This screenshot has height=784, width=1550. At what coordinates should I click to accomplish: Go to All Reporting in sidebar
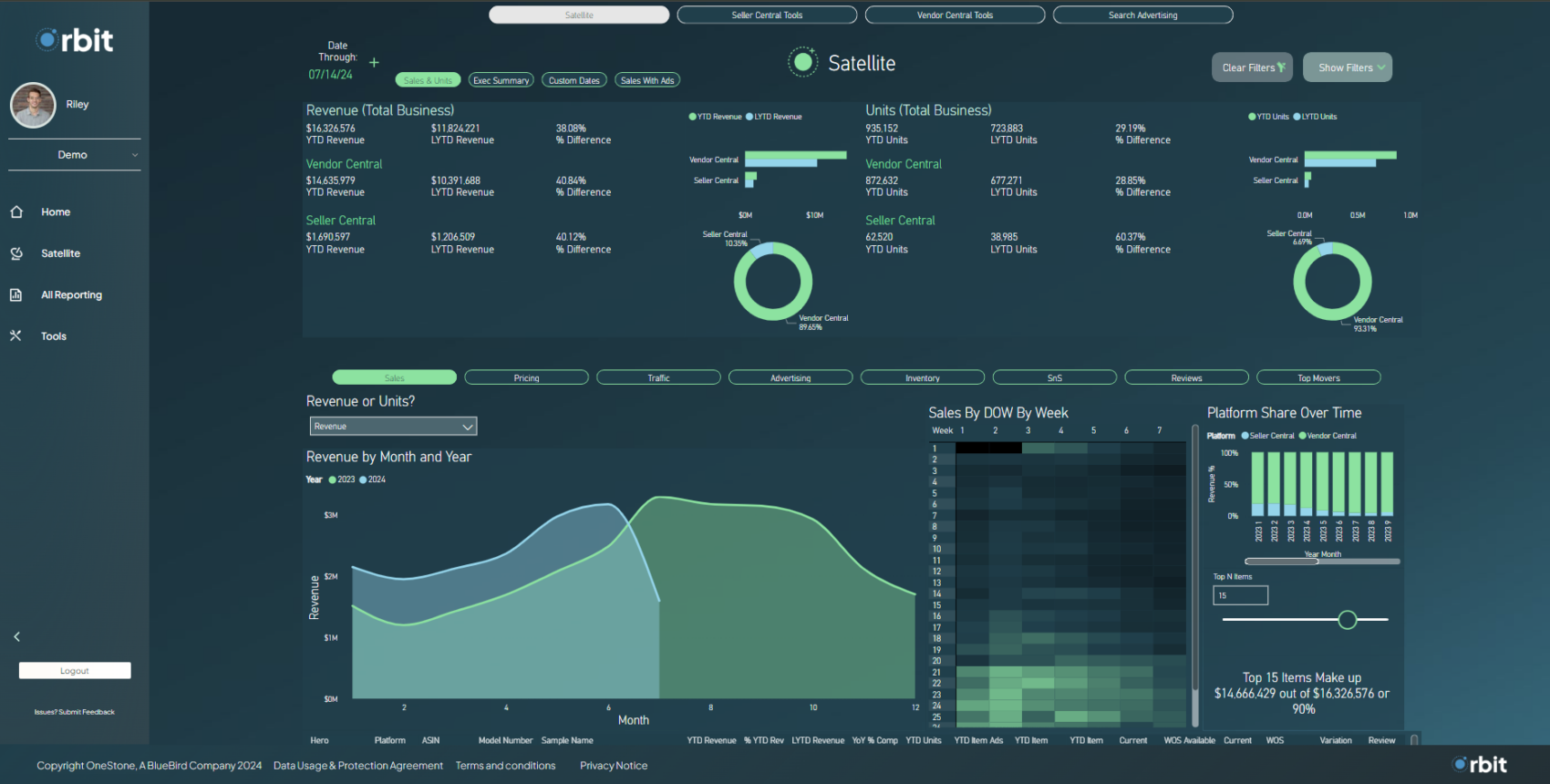tap(71, 294)
